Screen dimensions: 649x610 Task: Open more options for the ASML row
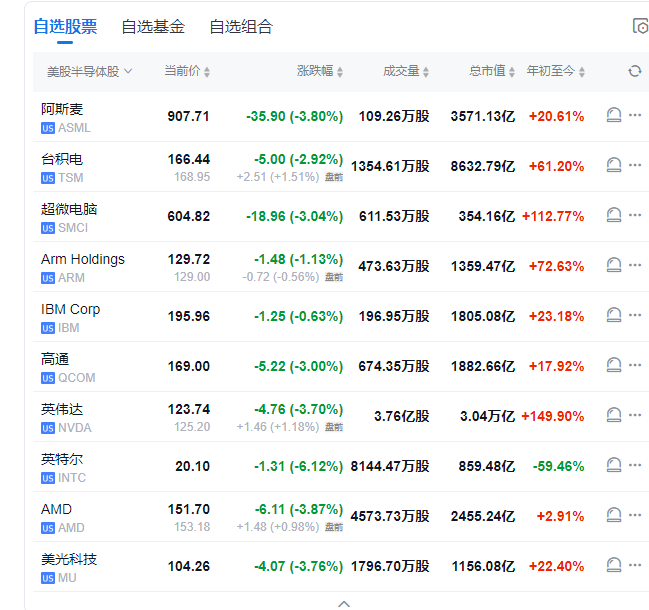(635, 115)
